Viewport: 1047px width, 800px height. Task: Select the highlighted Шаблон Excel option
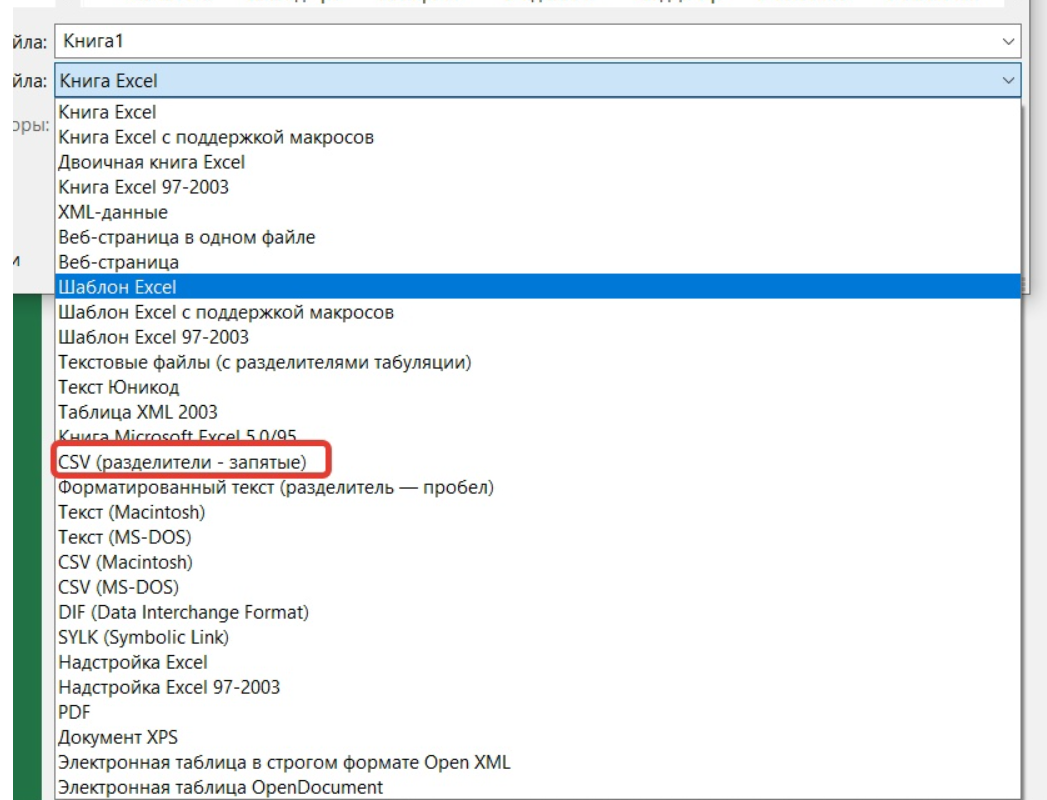click(538, 287)
